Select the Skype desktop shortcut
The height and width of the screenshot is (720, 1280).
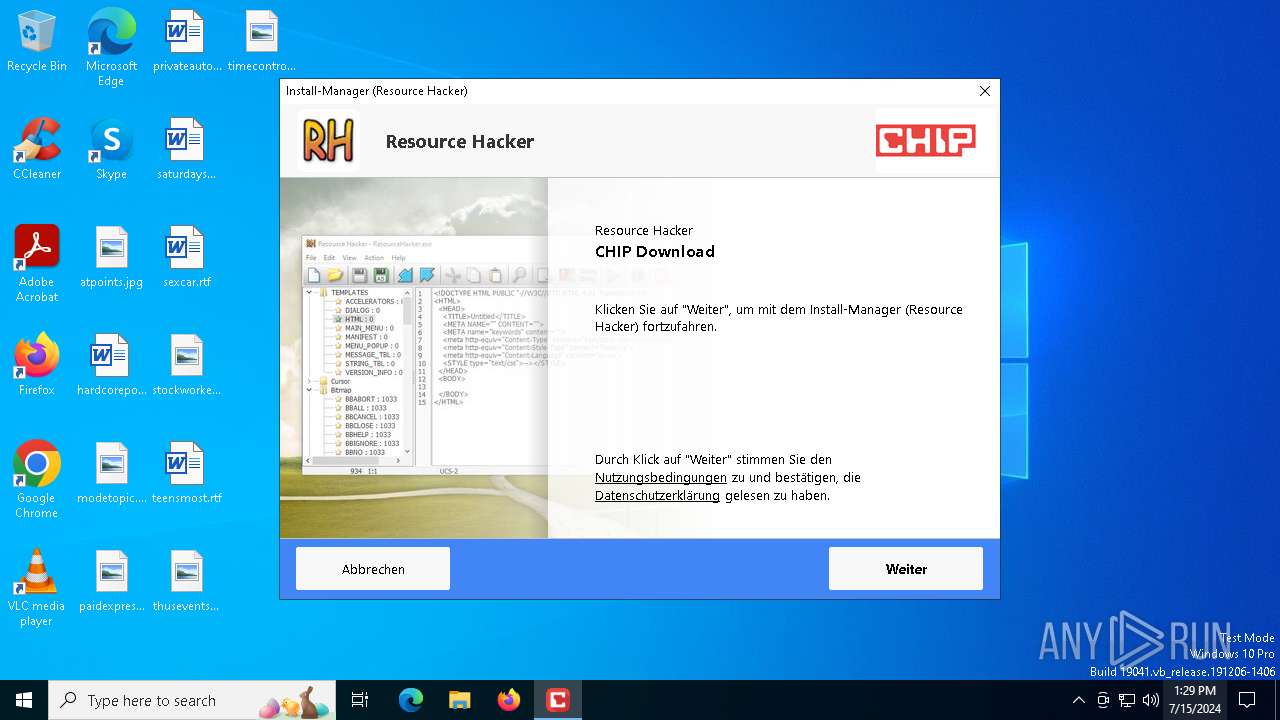click(111, 149)
